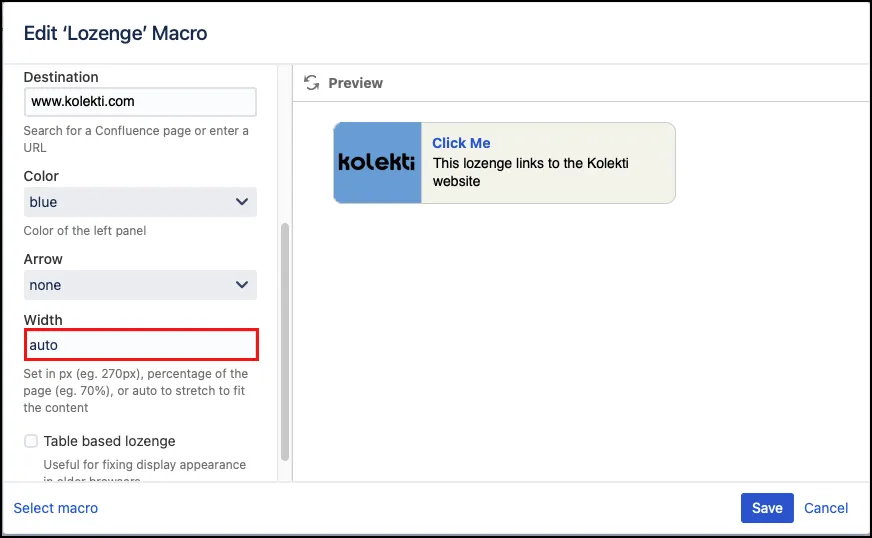Click the Destination label
Screen dimensions: 872x538
point(61,77)
